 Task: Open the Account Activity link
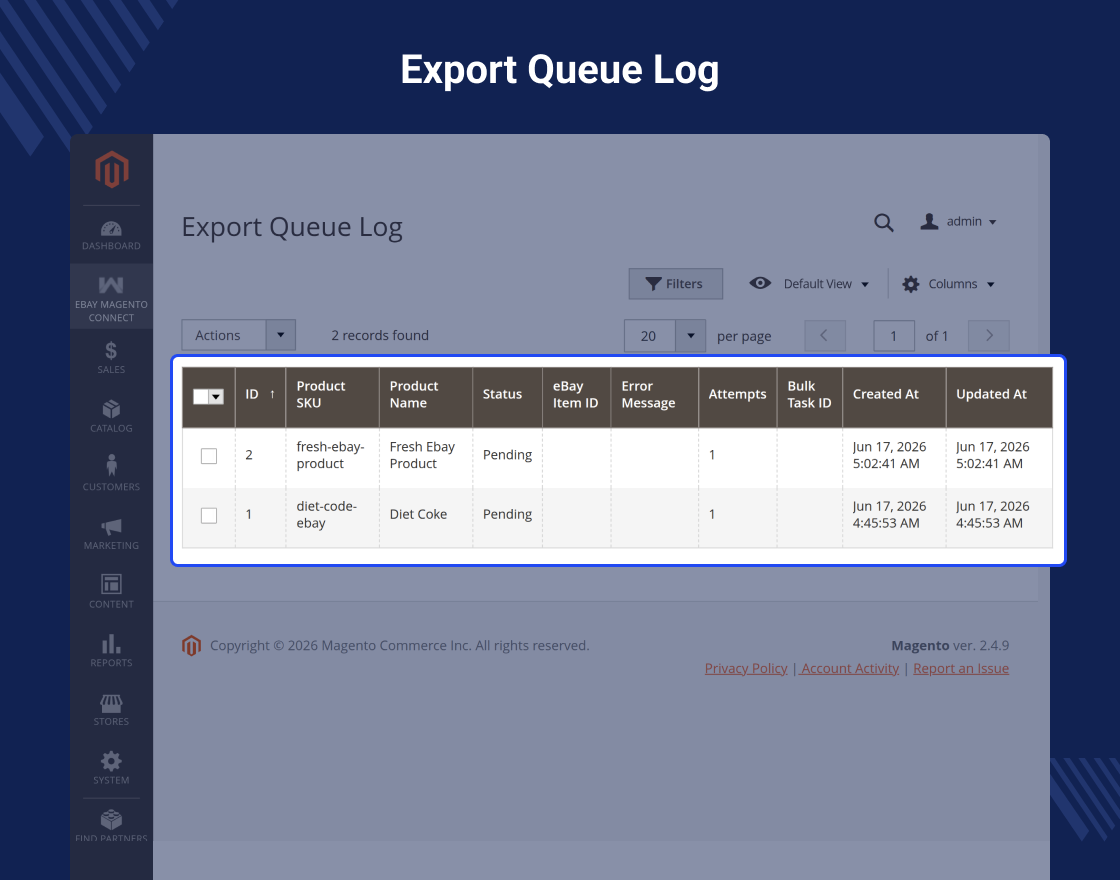pyautogui.click(x=849, y=669)
